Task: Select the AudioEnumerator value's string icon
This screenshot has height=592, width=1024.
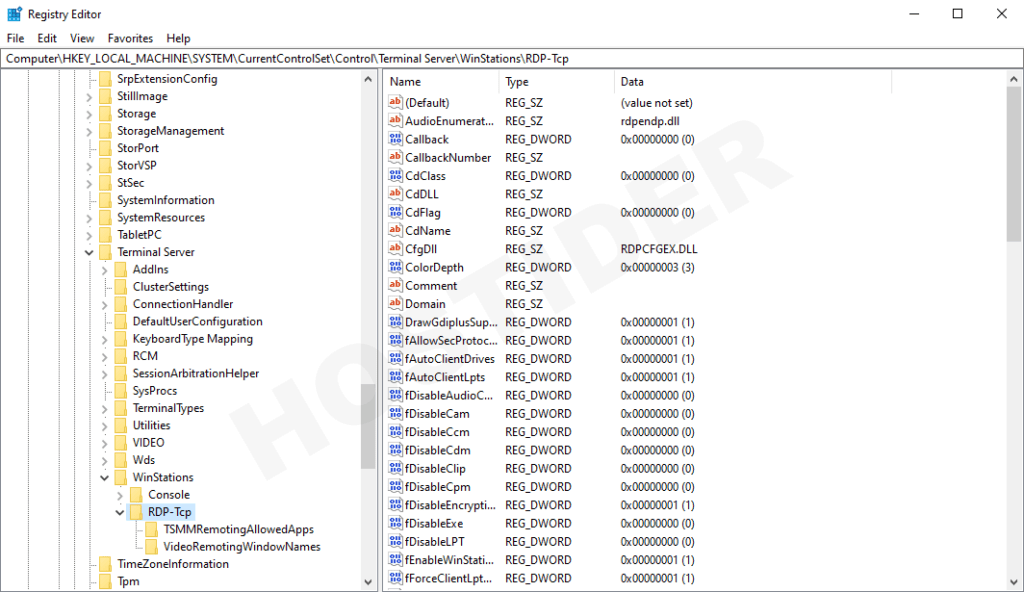Action: coord(395,121)
